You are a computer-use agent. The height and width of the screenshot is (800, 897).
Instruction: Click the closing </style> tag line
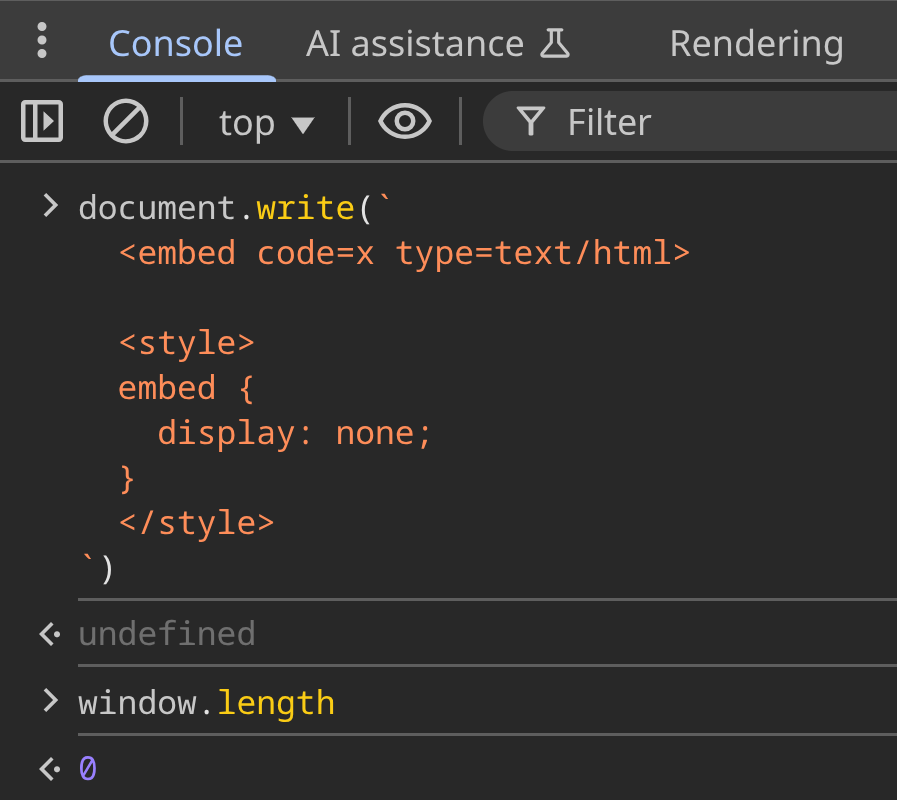tap(196, 523)
